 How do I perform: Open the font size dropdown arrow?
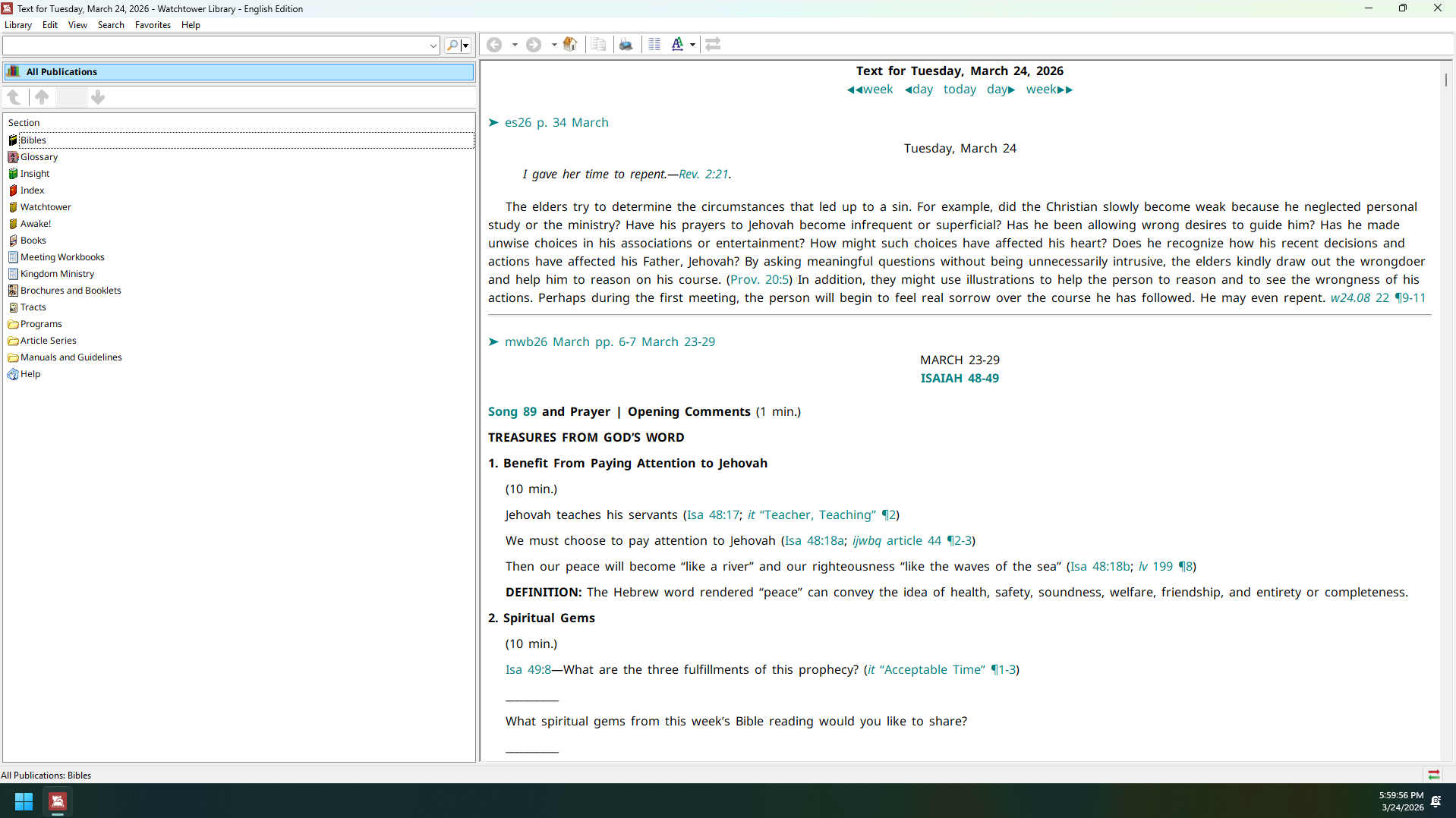[692, 45]
